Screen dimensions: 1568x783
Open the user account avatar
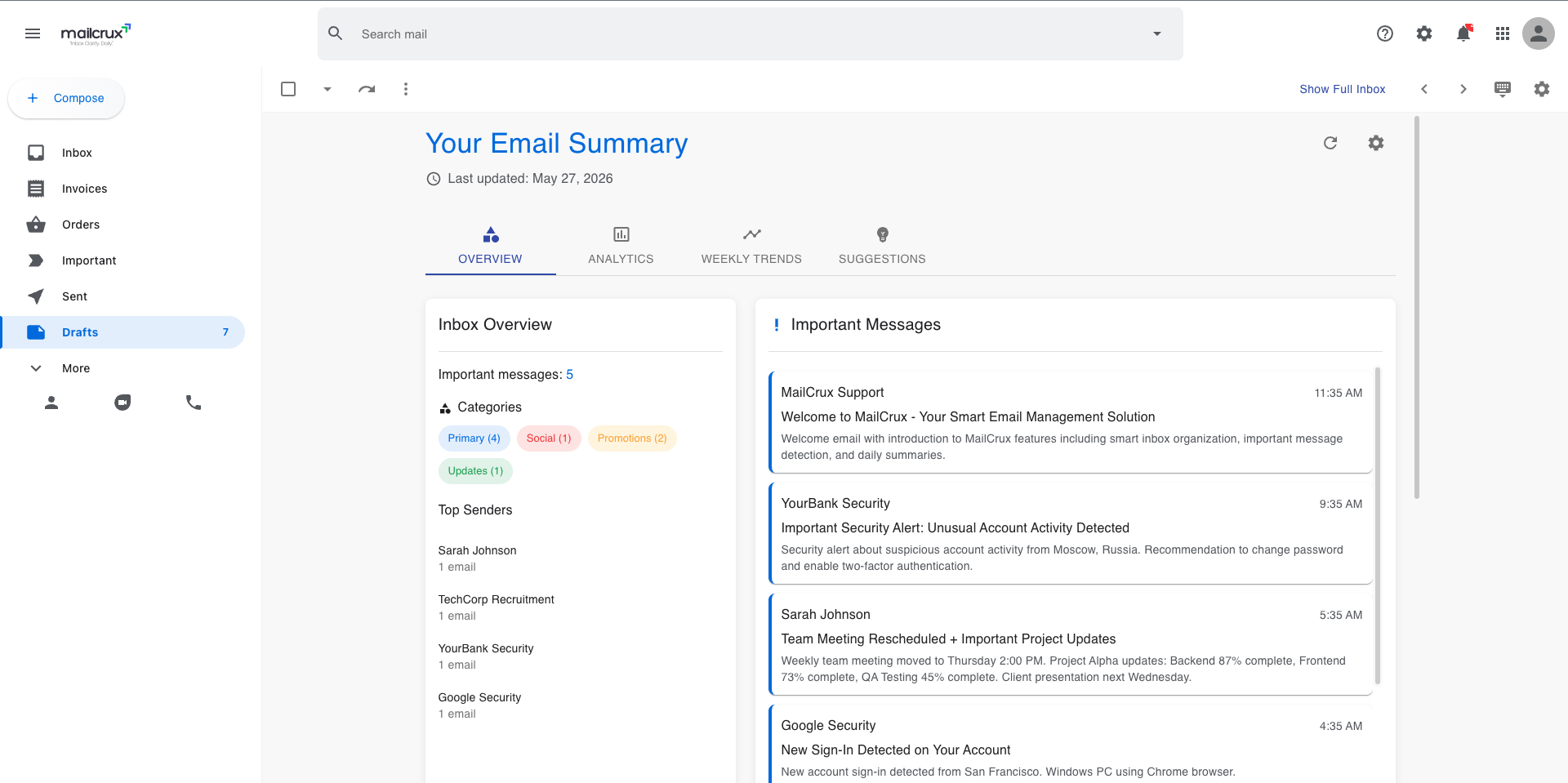pos(1539,33)
